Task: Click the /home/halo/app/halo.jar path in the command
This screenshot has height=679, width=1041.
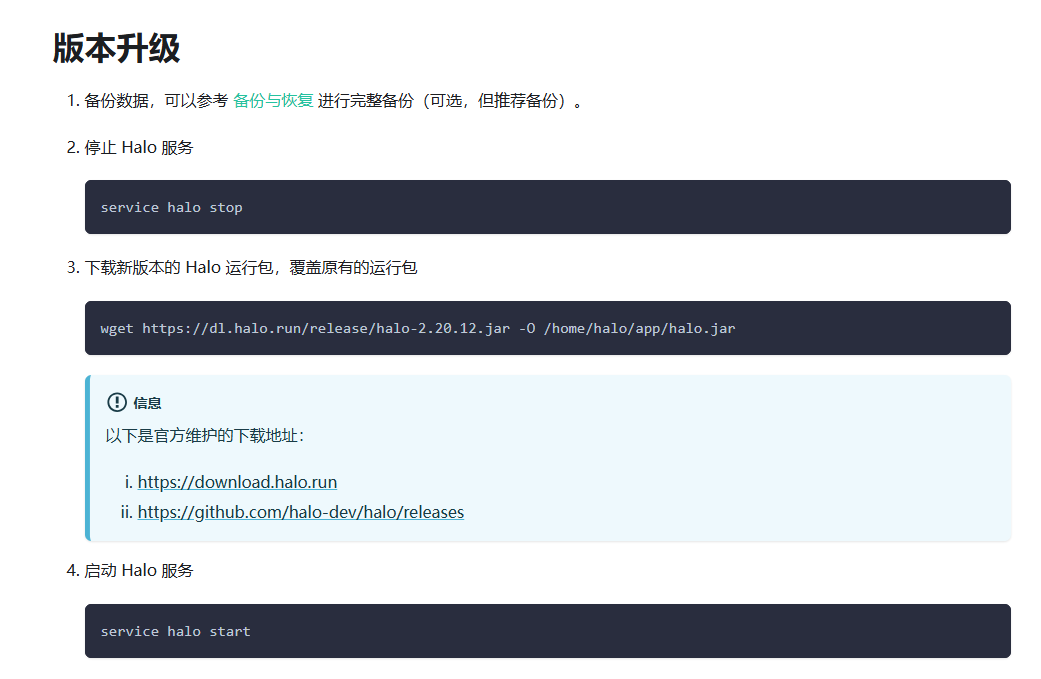Action: (x=639, y=328)
